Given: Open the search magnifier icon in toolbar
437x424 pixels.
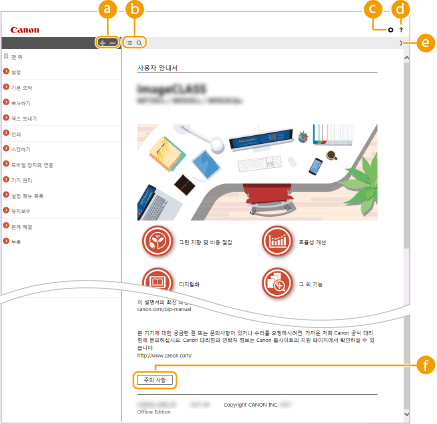Looking at the screenshot, I should (139, 43).
